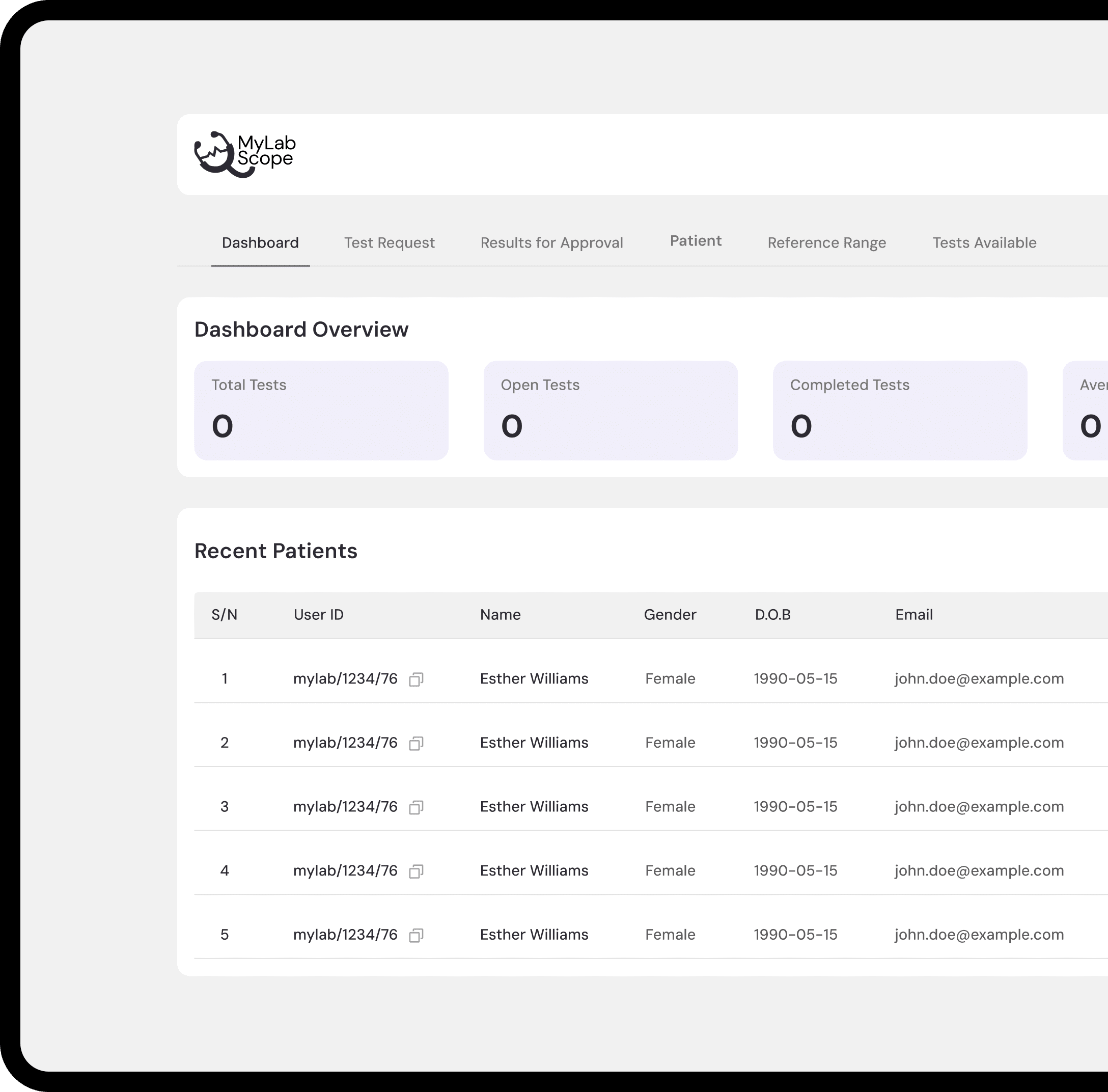Select the Completed Tests card

[x=899, y=410]
